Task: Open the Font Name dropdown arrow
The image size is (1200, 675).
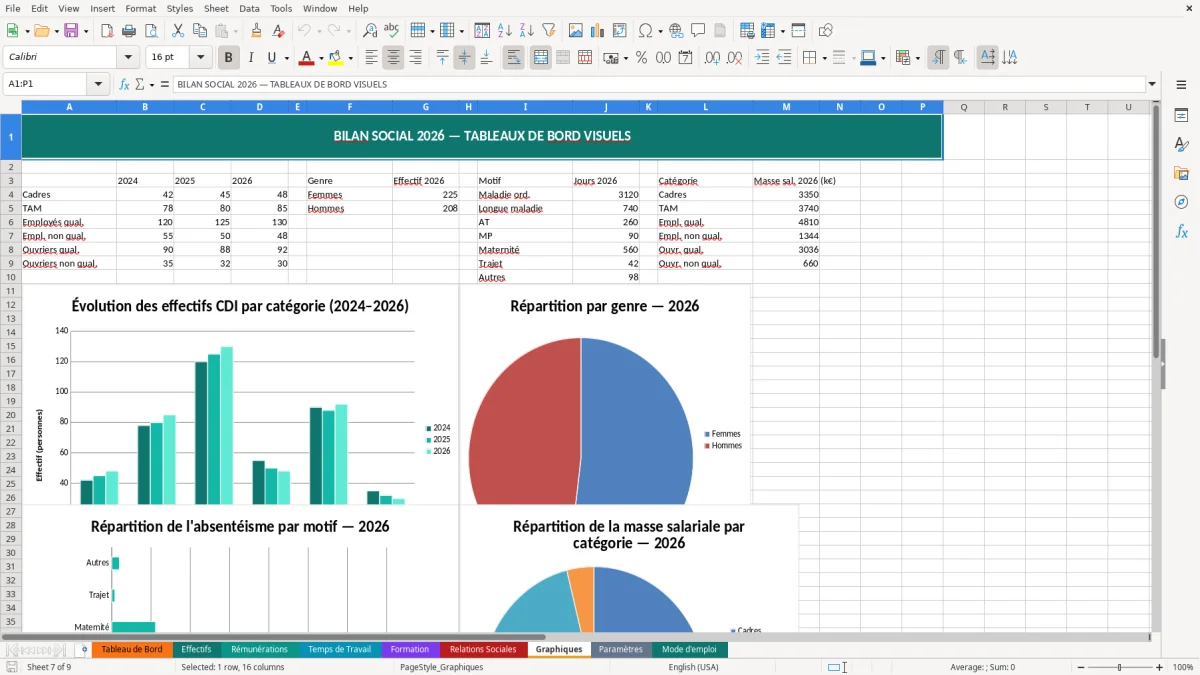Action: point(127,58)
